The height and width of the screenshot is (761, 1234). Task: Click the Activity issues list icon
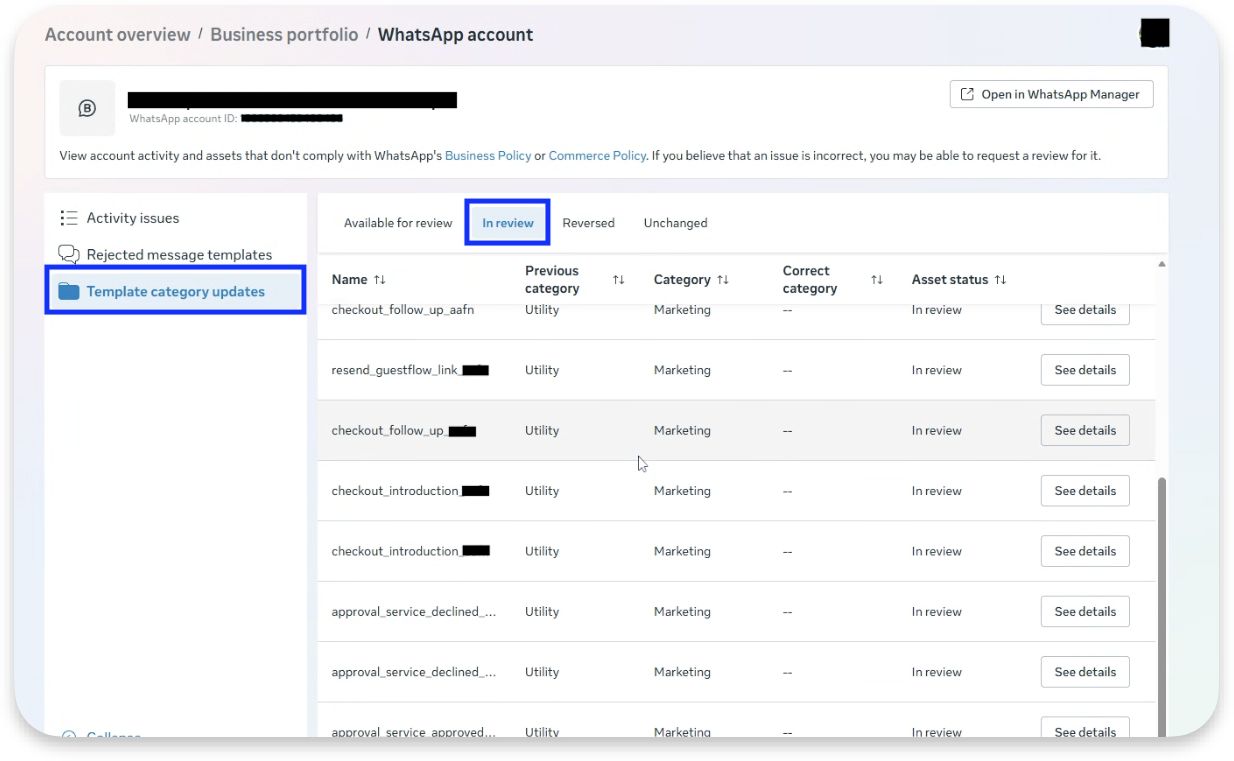69,218
